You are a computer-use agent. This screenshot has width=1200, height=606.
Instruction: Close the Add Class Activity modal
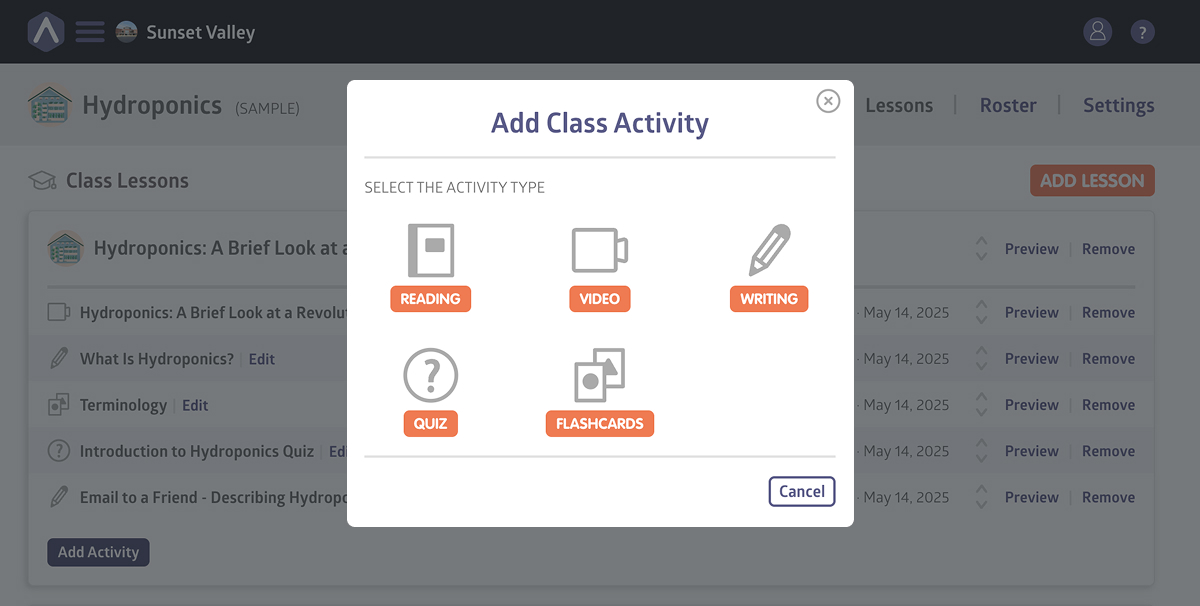(x=828, y=101)
